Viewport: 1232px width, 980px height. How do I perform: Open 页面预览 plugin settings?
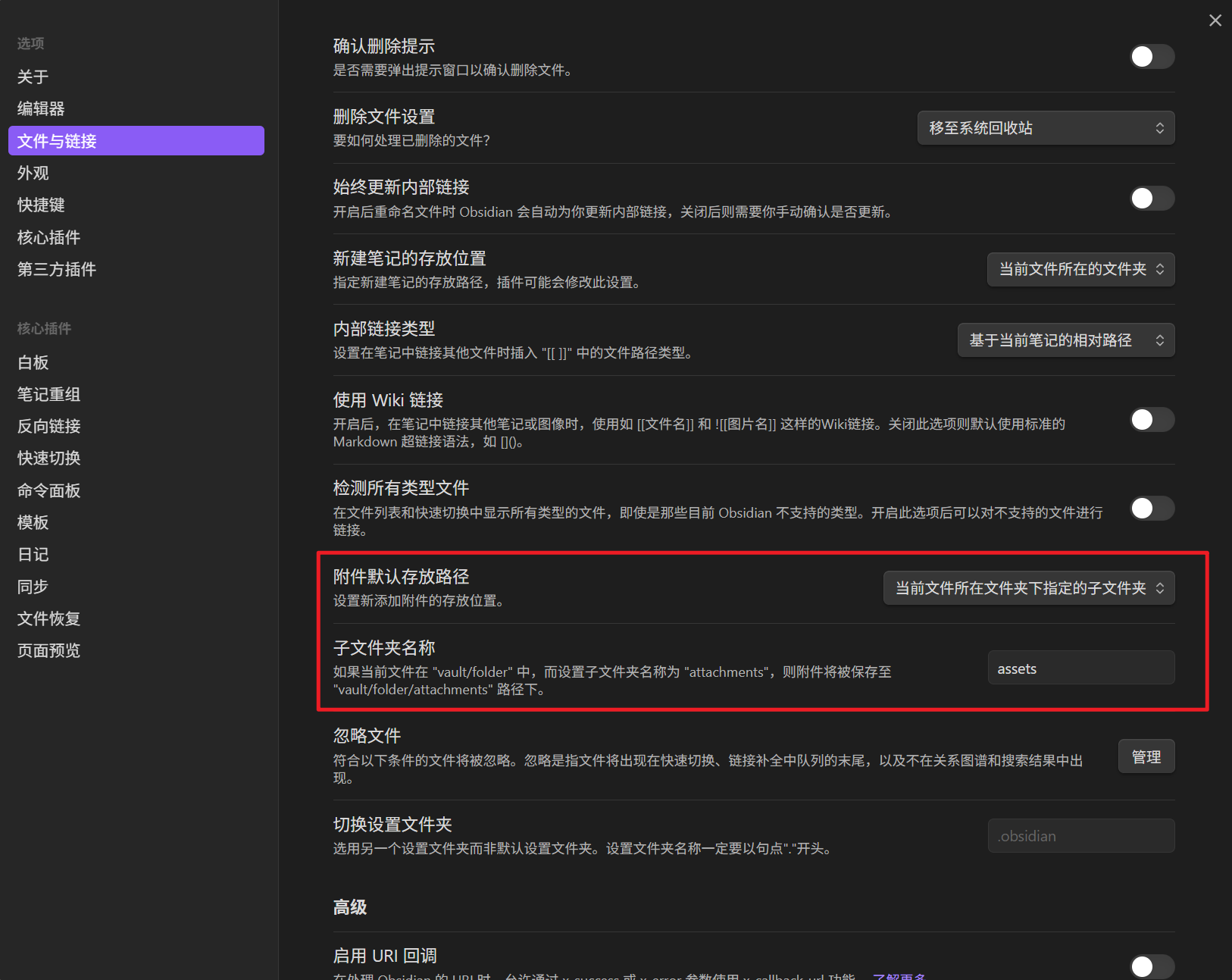click(136, 650)
